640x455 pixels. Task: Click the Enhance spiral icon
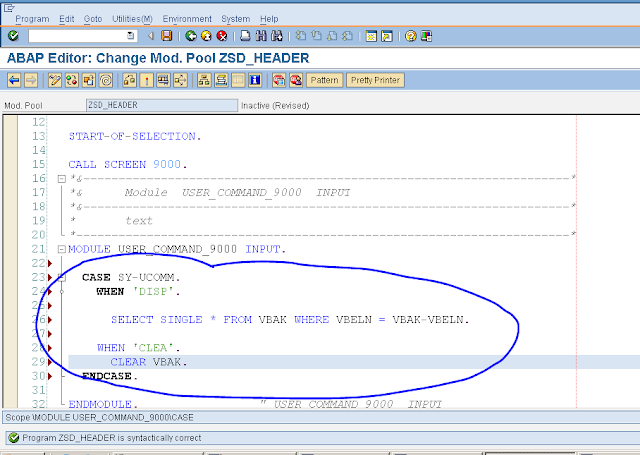pyautogui.click(x=106, y=80)
